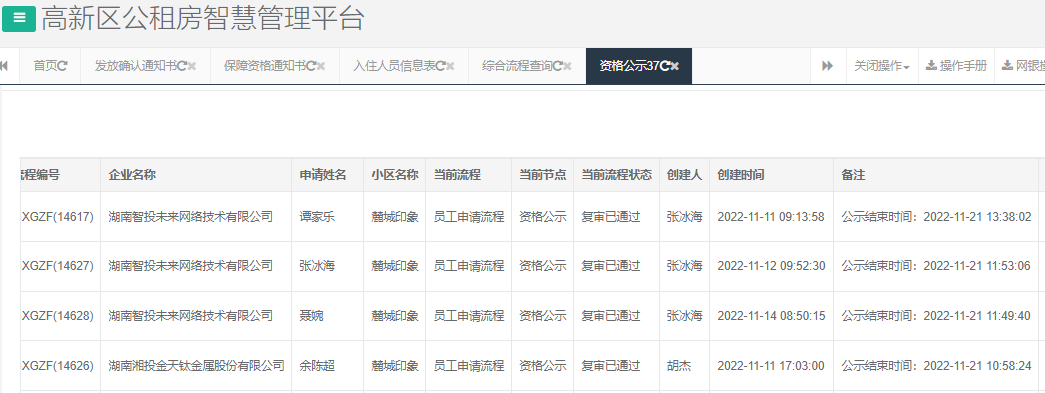Click the 当前流程状态 column header
The height and width of the screenshot is (393, 1045).
tap(616, 175)
